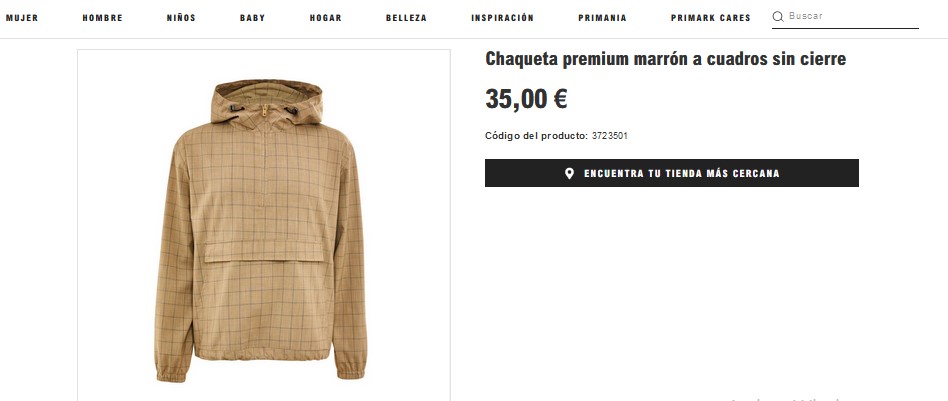Viewport: 948px width, 401px height.
Task: Select the BABY navigation item
Action: tap(253, 18)
